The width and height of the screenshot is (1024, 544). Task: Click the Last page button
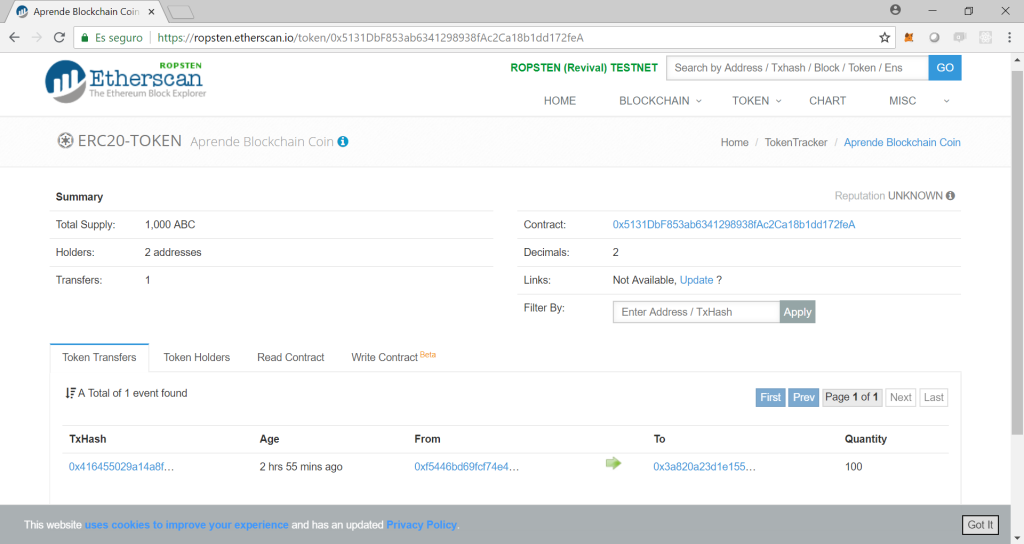pyautogui.click(x=934, y=397)
